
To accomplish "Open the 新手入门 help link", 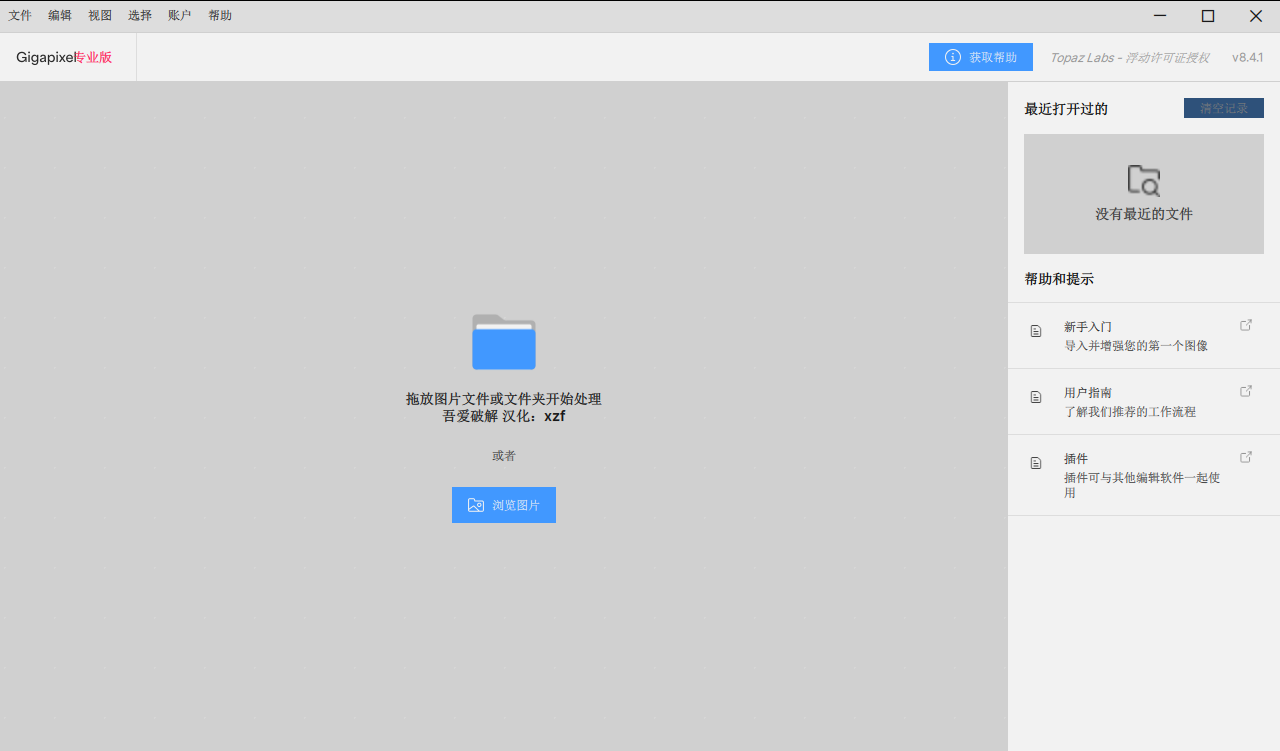I will [1144, 336].
